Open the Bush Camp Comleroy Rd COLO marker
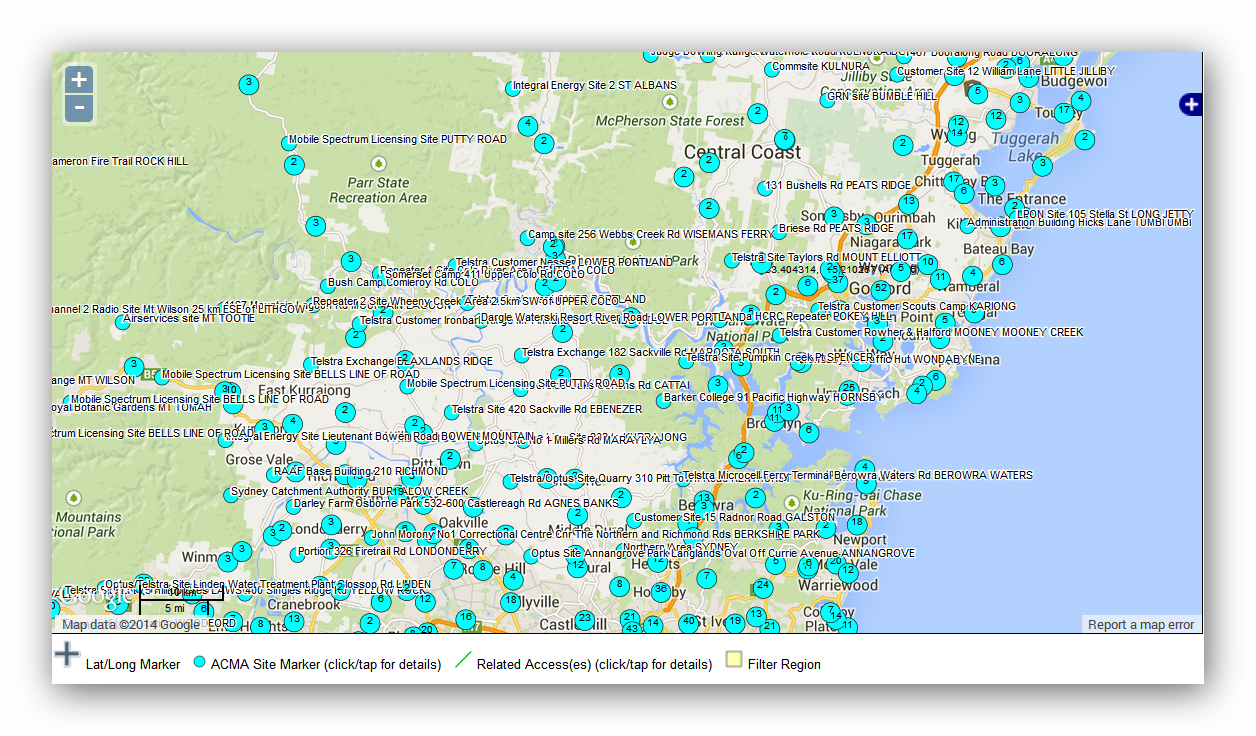 [x=328, y=285]
